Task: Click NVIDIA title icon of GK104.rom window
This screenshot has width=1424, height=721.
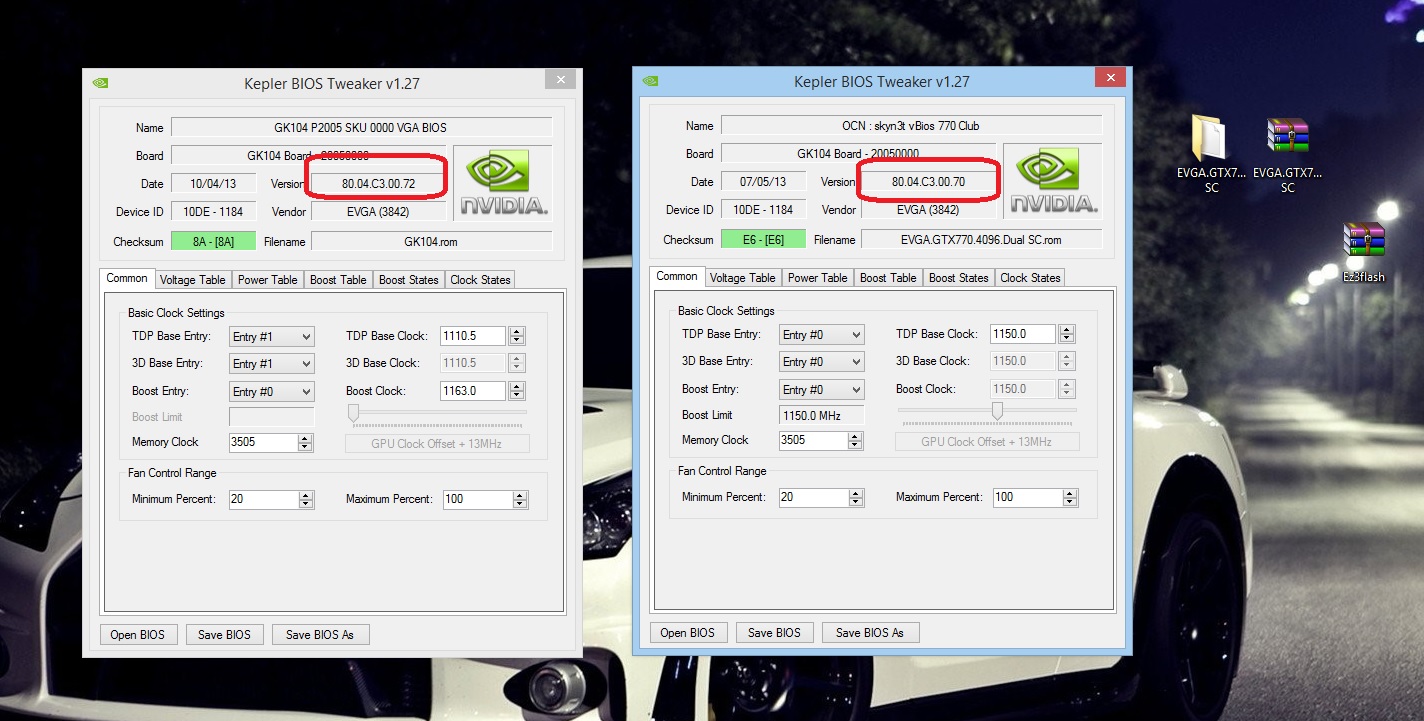Action: tap(100, 83)
